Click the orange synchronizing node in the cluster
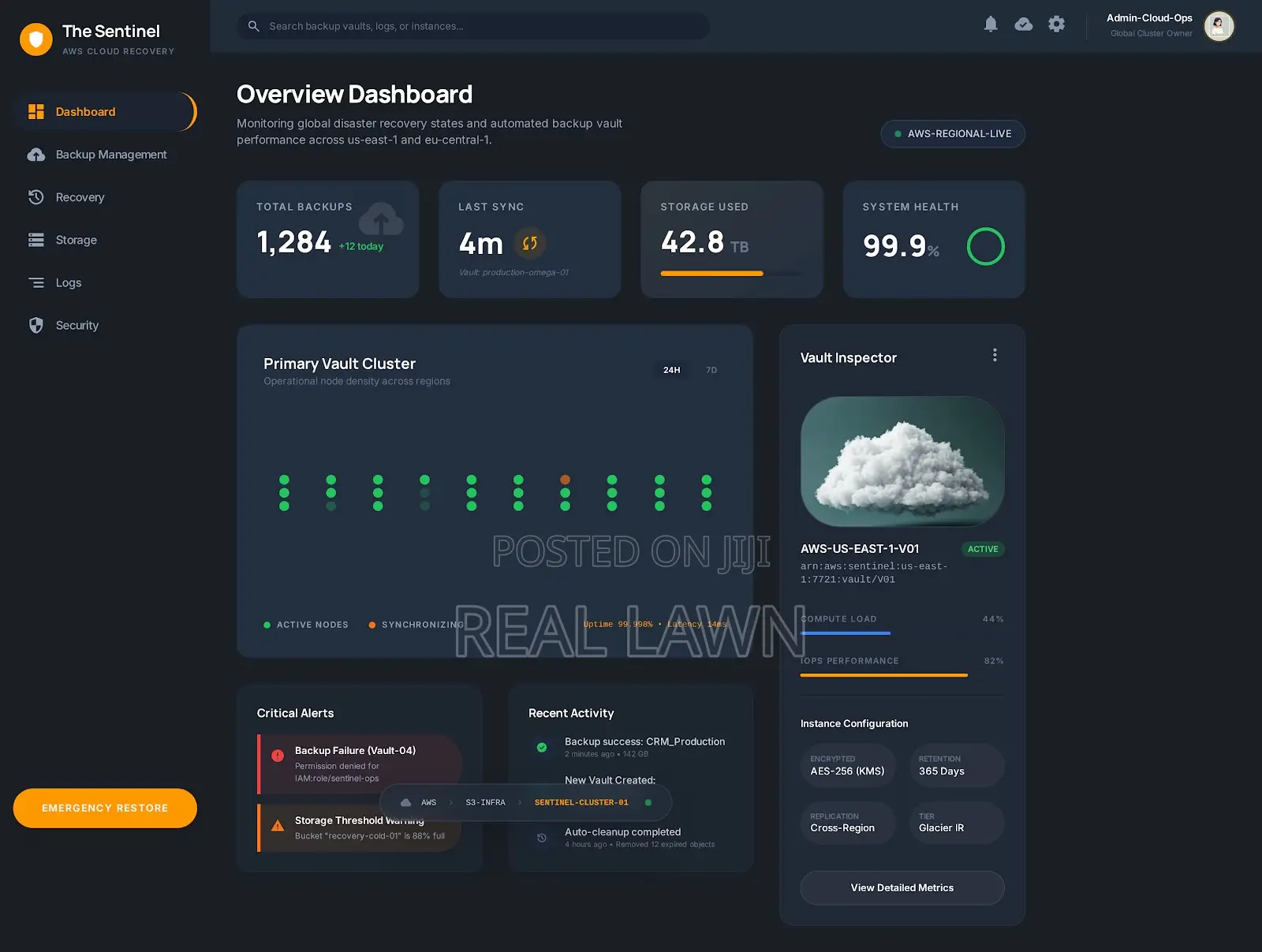Screen dimensions: 1262x952 point(565,480)
